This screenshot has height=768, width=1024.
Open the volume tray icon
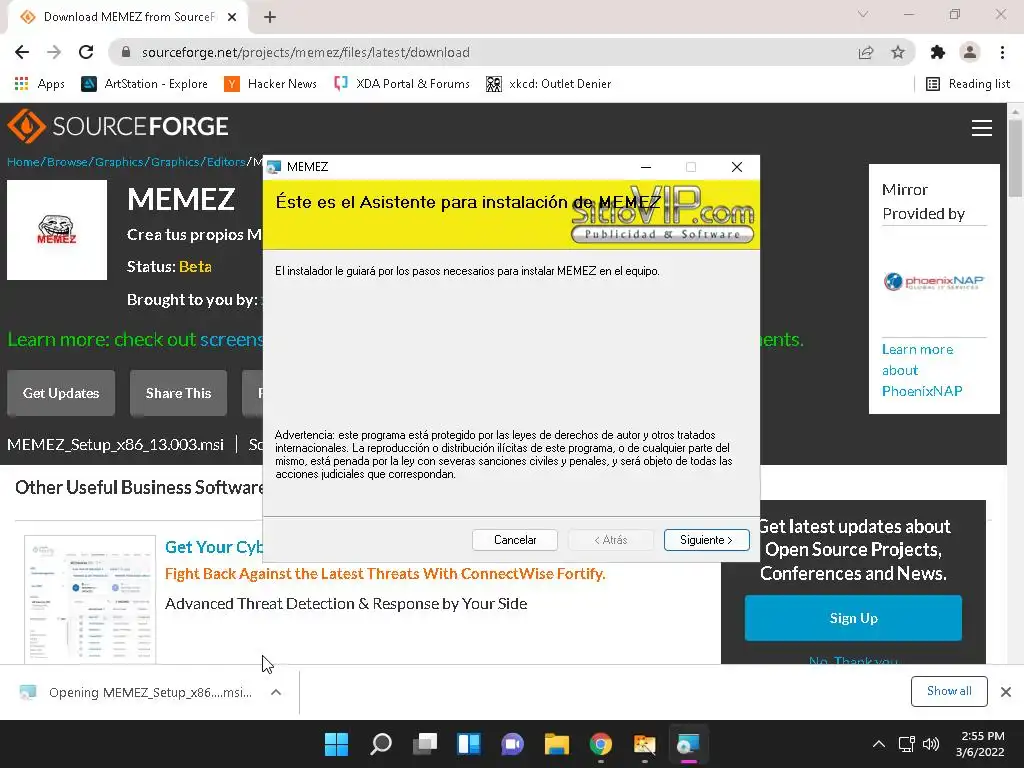tap(931, 744)
